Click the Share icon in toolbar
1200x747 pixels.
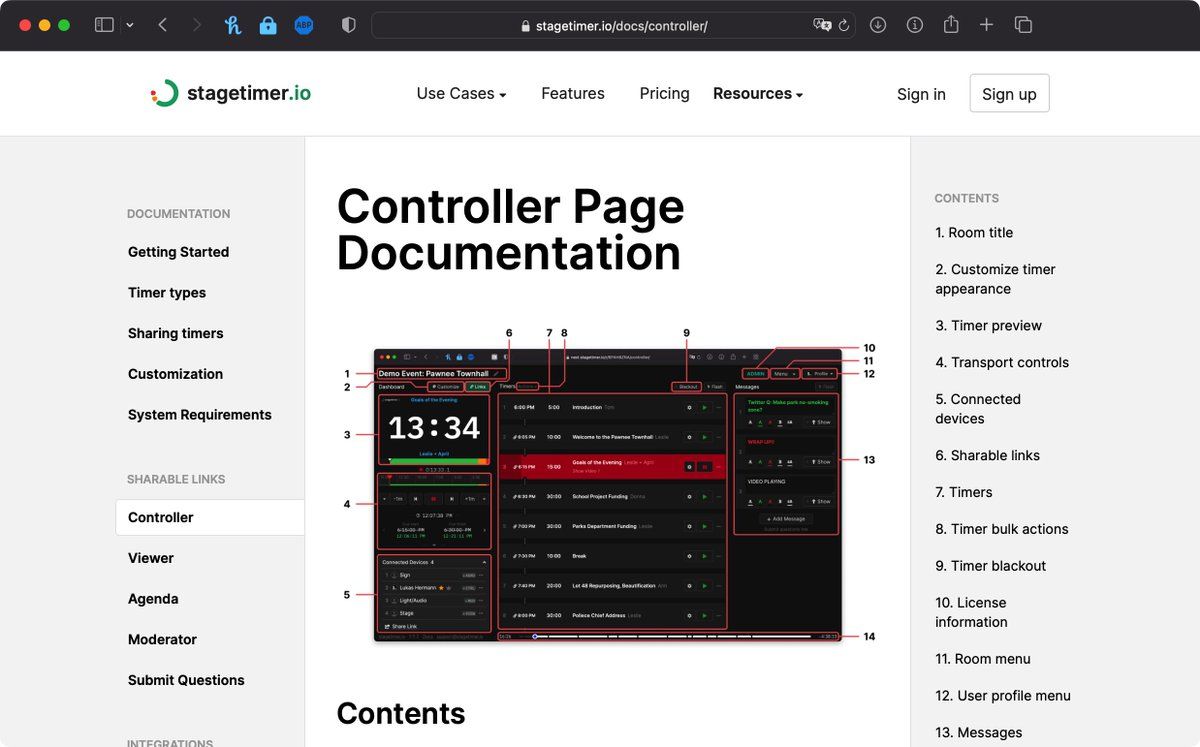coord(951,25)
